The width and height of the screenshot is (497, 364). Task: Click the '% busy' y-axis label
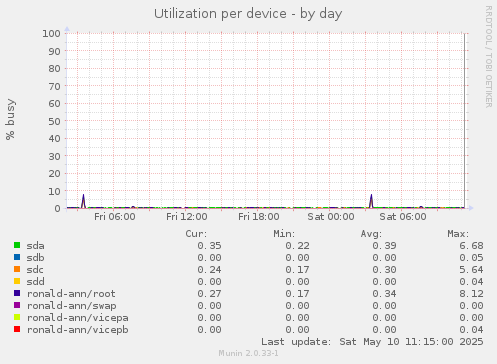(x=10, y=119)
